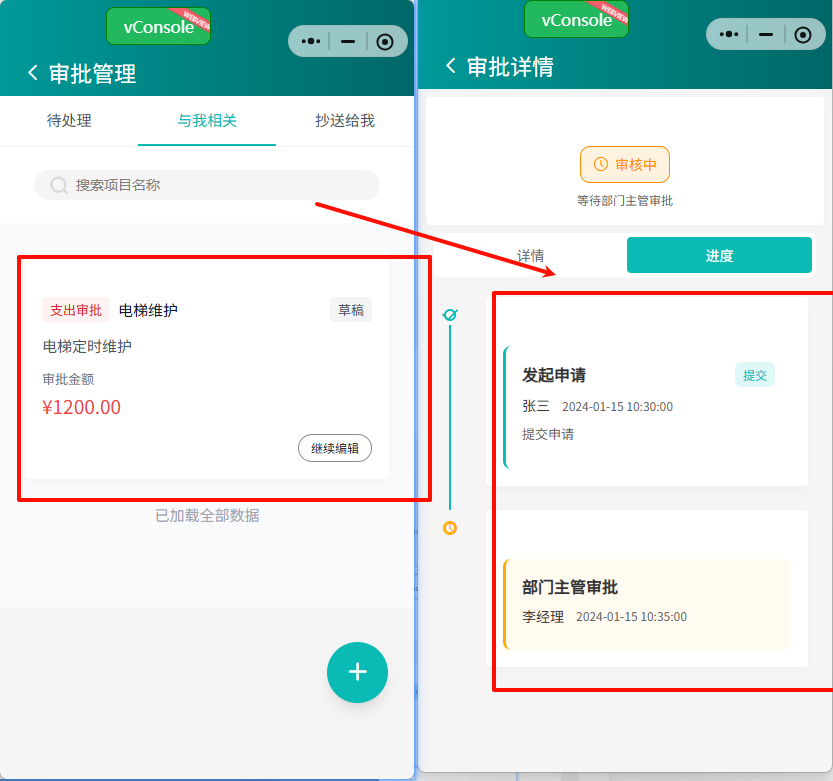The width and height of the screenshot is (833, 781).
Task: Switch to the 待处理 tab
Action: coord(69,121)
